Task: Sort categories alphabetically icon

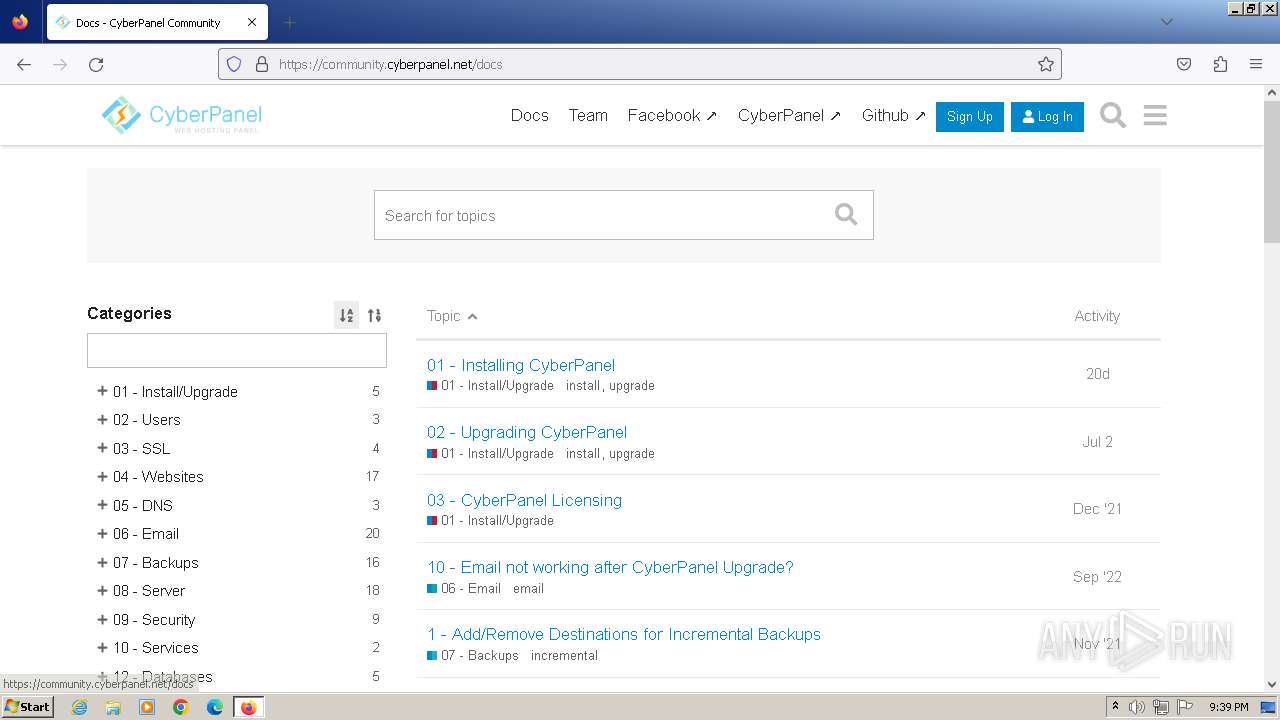Action: (346, 315)
